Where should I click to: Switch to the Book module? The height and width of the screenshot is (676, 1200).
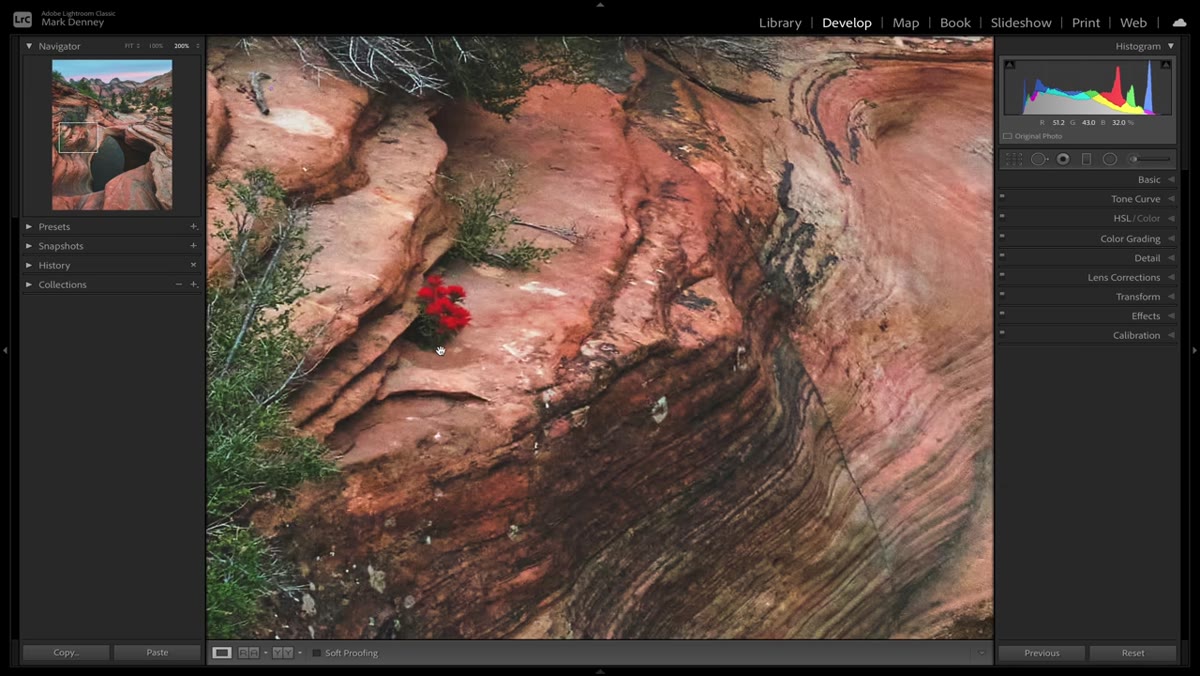(955, 22)
